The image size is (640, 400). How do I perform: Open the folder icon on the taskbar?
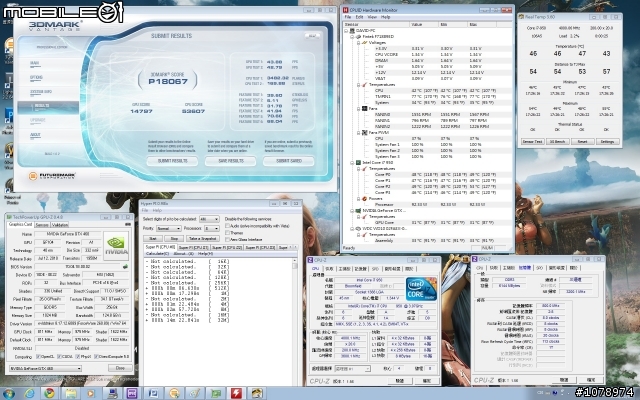71,393
